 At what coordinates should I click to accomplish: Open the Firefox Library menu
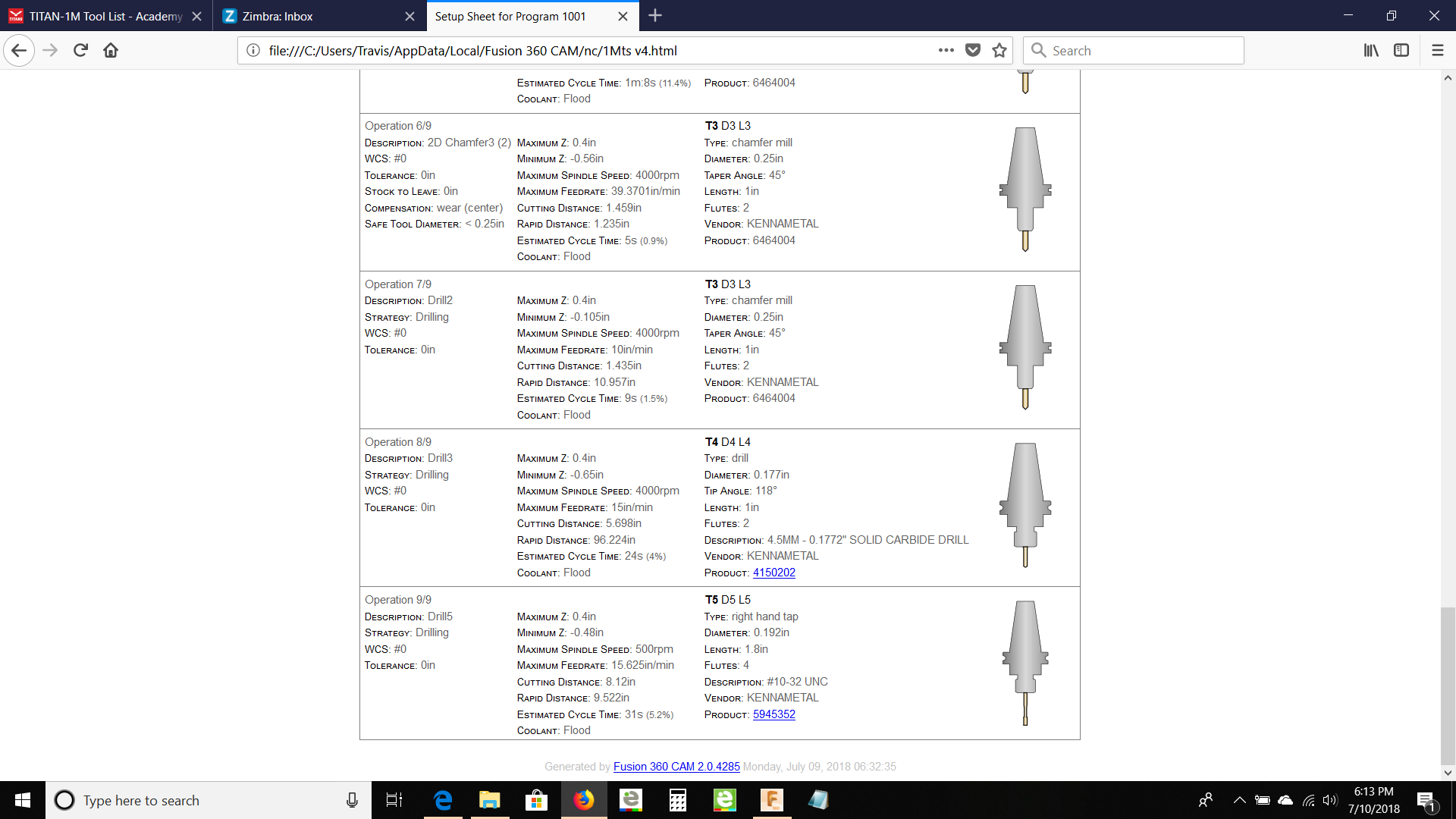(1371, 50)
